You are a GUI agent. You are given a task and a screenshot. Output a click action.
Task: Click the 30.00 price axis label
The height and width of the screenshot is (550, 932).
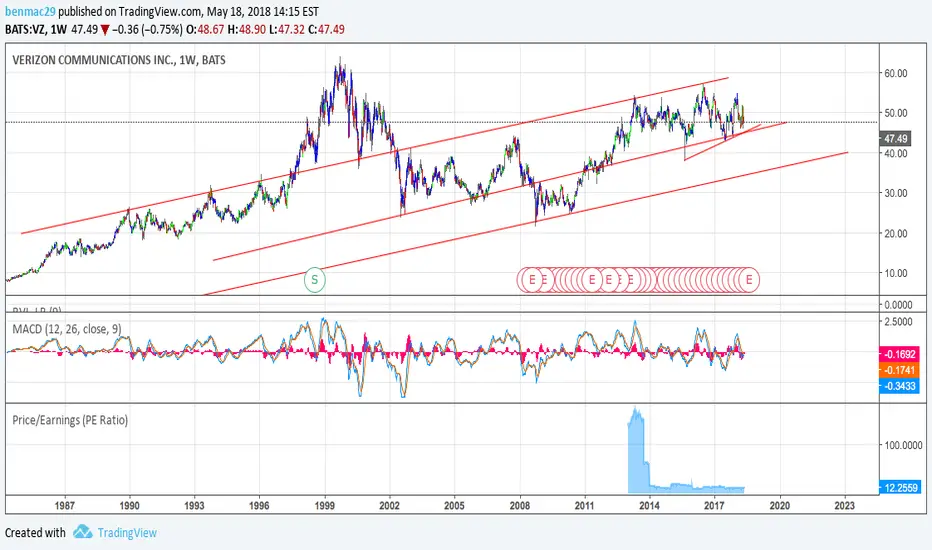pos(896,193)
